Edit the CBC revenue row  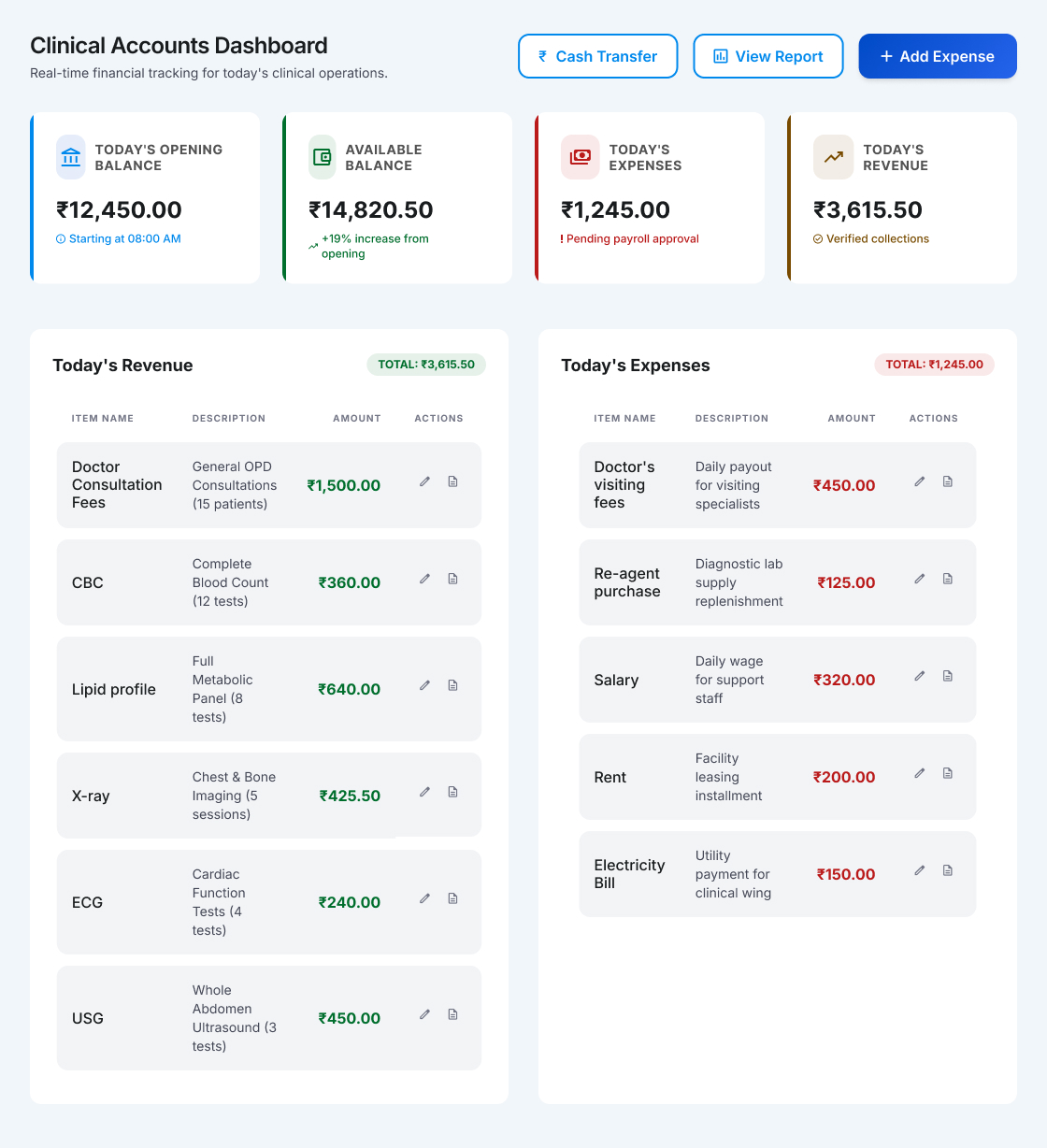425,579
